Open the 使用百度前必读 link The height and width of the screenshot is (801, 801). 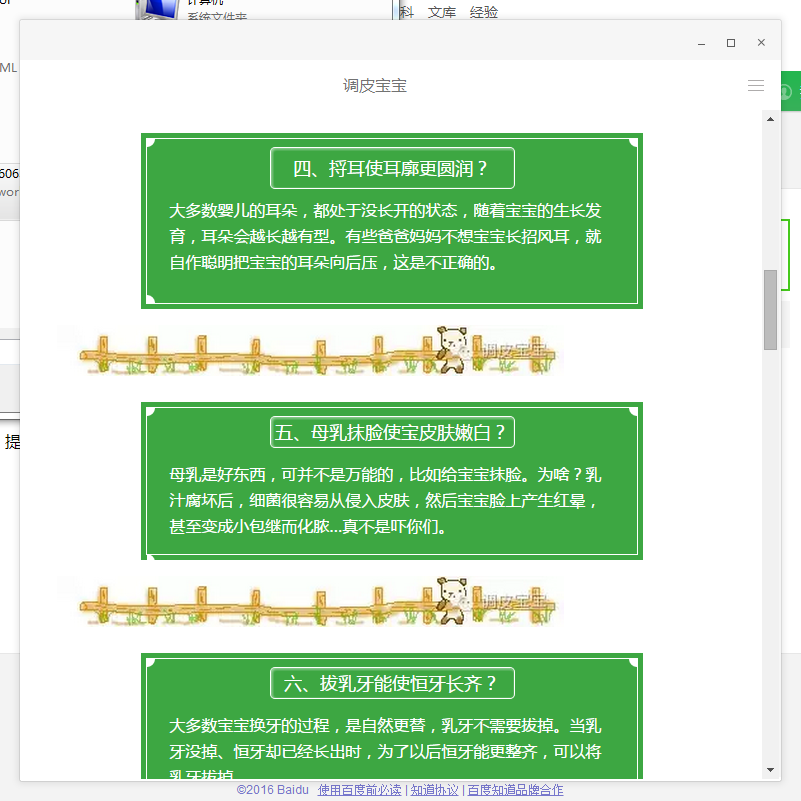(x=359, y=790)
